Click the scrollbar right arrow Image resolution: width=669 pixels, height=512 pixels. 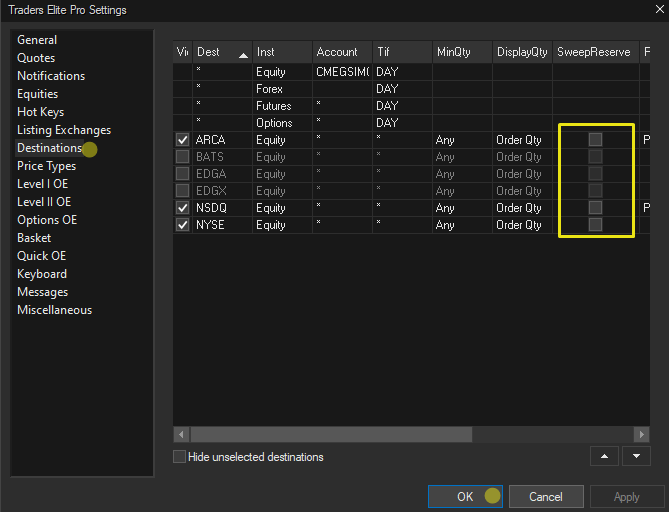(641, 434)
